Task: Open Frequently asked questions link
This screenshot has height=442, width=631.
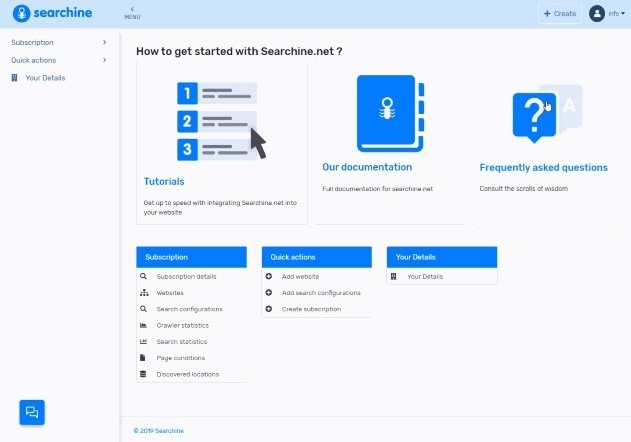Action: [544, 167]
